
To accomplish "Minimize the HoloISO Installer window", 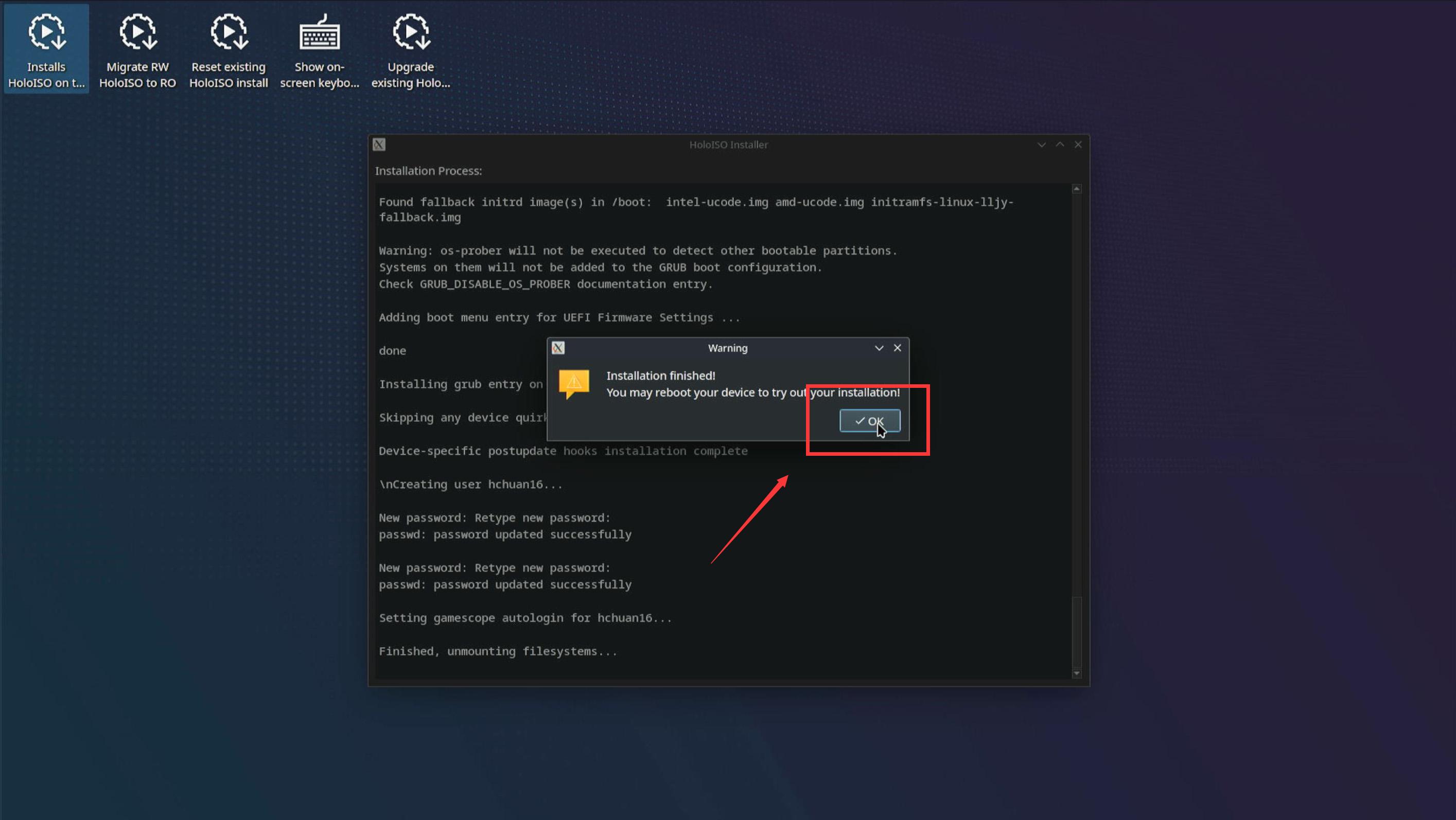I will click(x=1041, y=145).
